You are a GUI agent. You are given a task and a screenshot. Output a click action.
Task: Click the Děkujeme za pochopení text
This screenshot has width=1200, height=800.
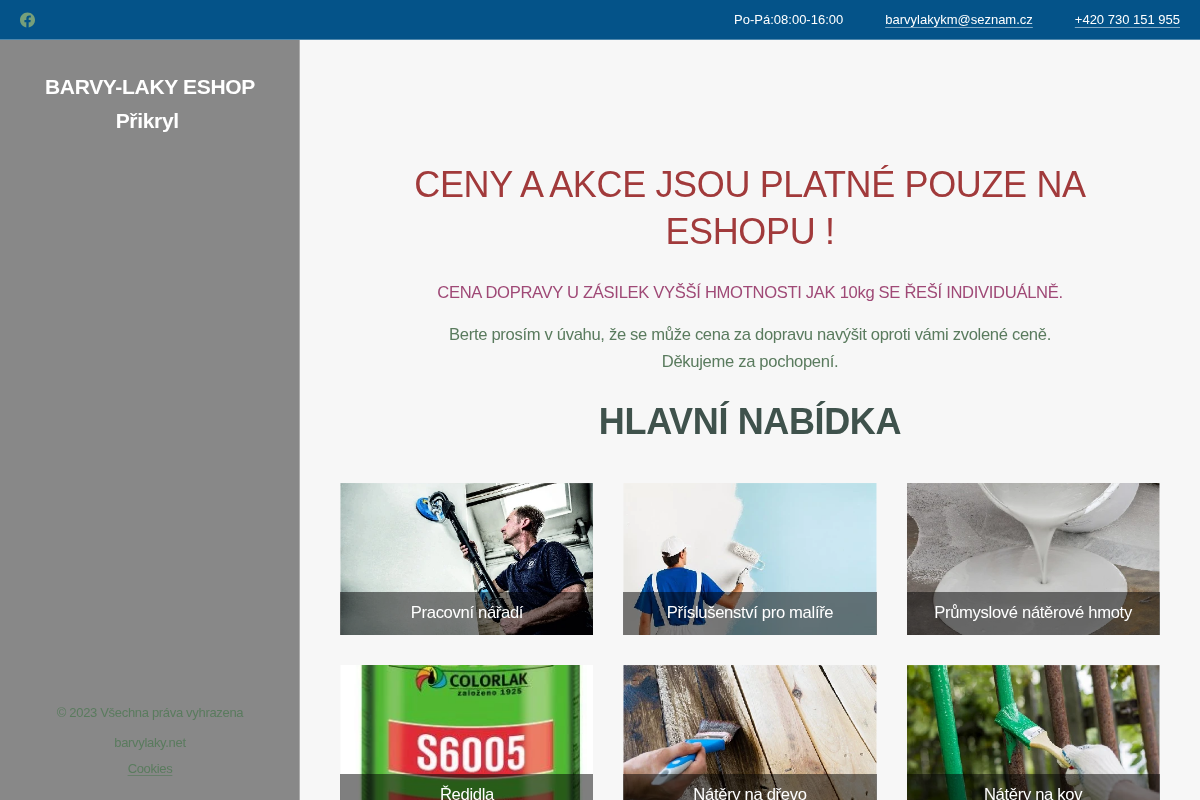click(749, 362)
